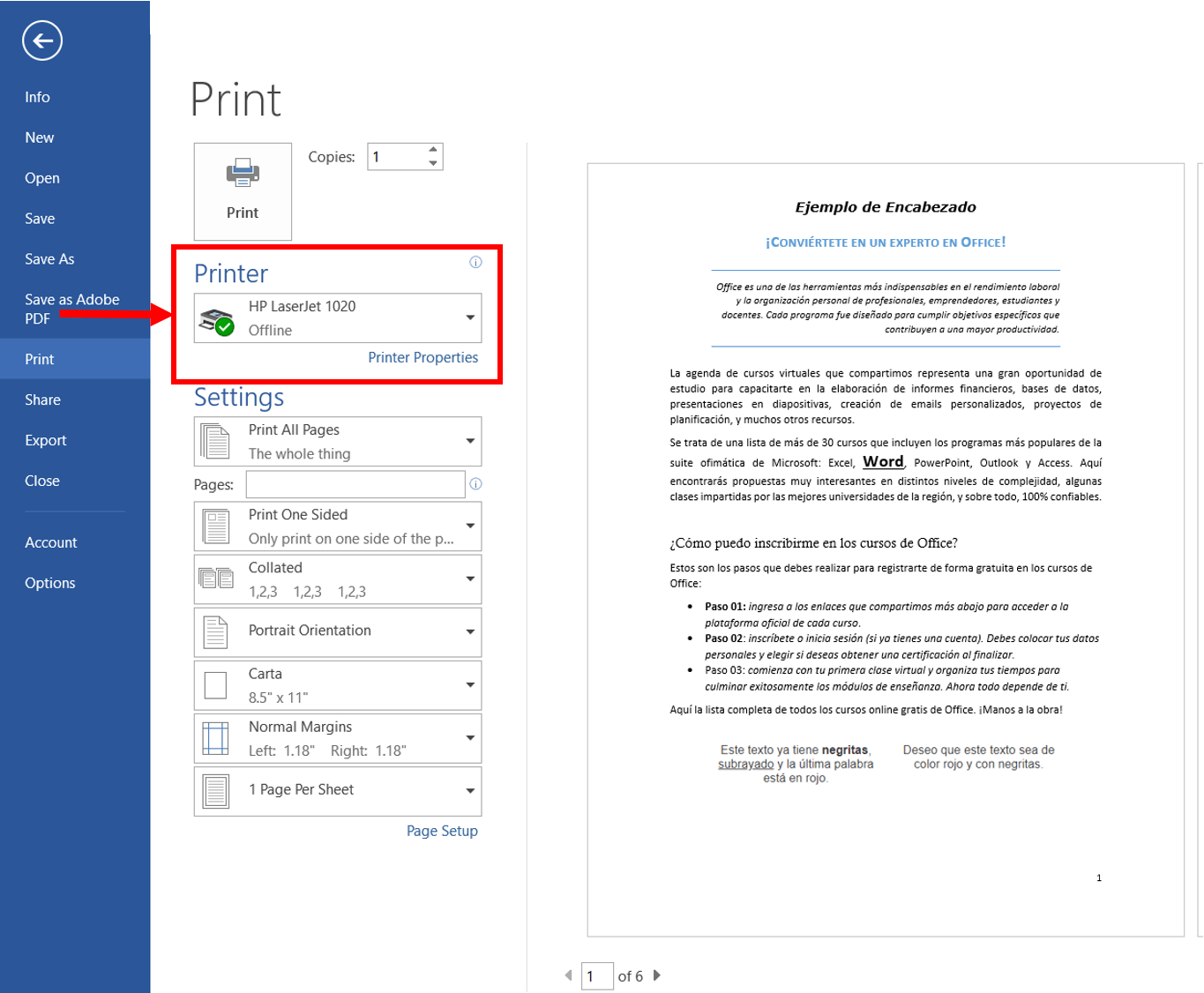Image resolution: width=1204 pixels, height=993 pixels.
Task: Click the Collated pages icon
Action: [216, 579]
